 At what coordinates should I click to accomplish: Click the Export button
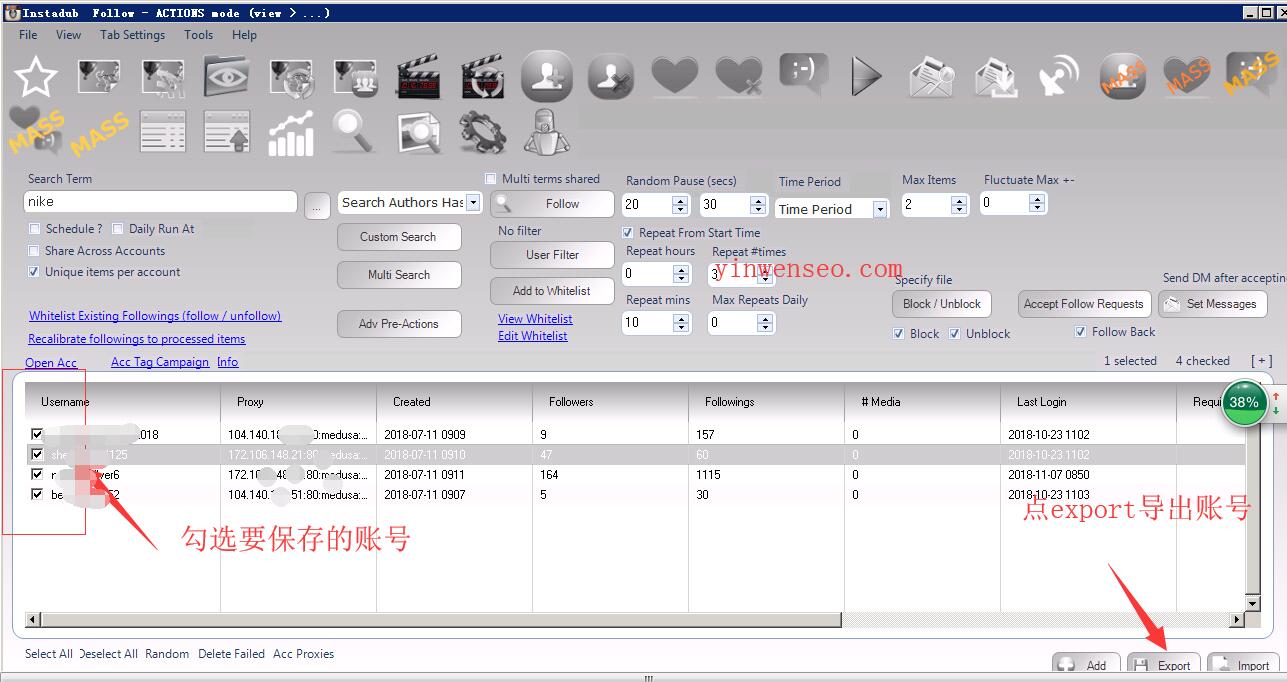(1164, 665)
